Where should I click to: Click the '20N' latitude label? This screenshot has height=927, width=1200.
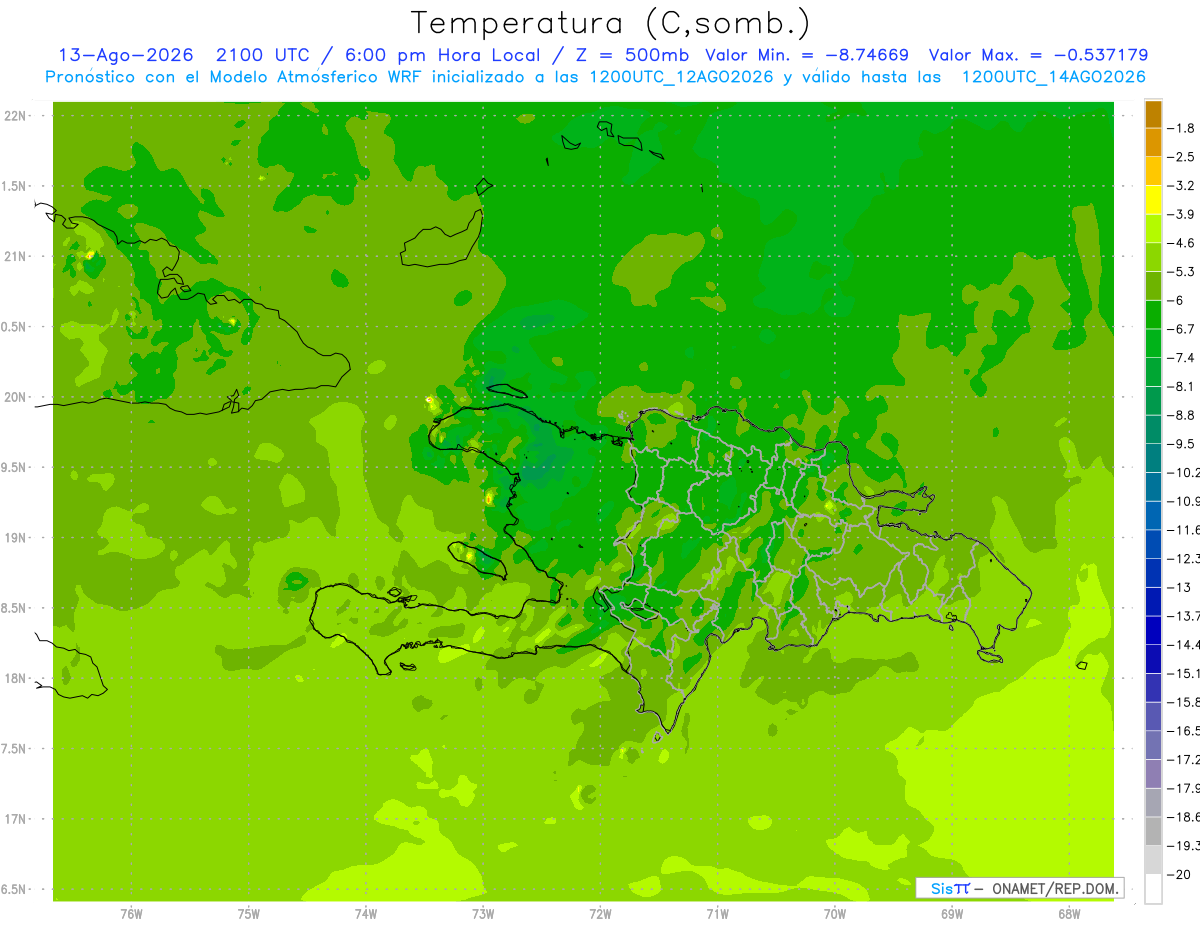pos(17,397)
